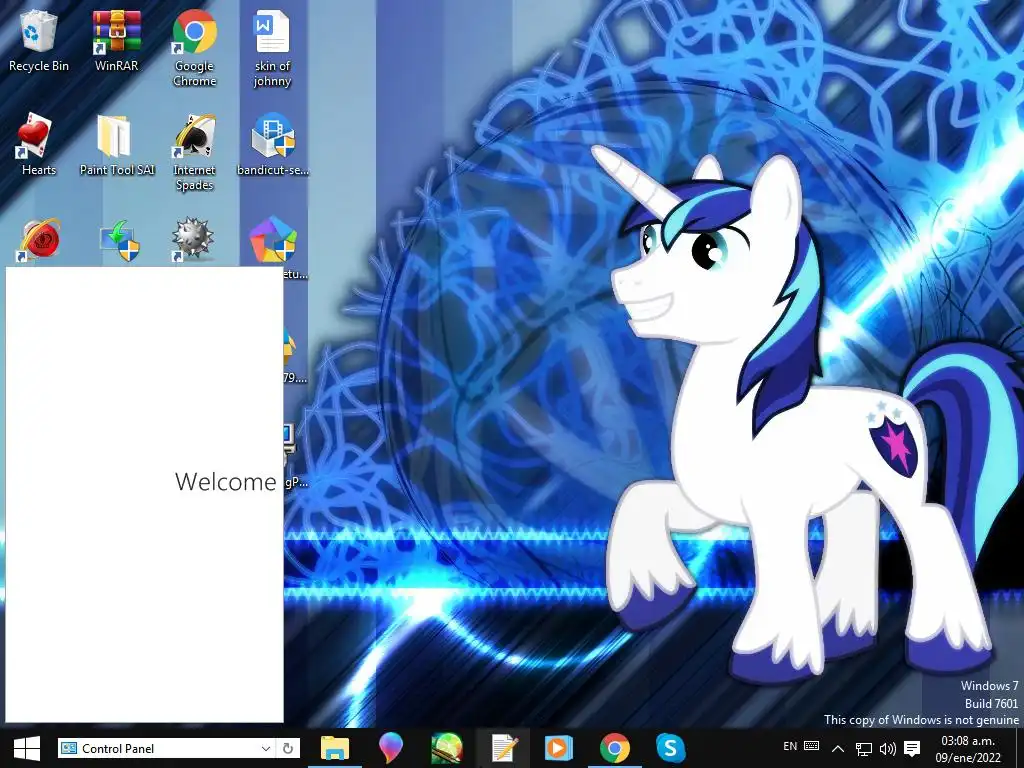The height and width of the screenshot is (768, 1024).
Task: Launch WinRAR from the desktop
Action: [x=116, y=40]
